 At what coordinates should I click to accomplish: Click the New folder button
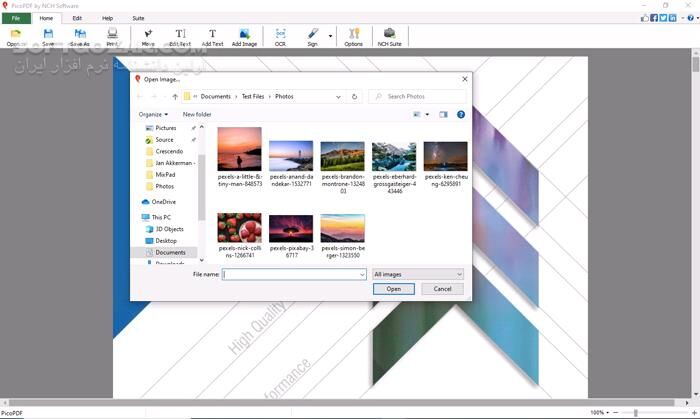[197, 115]
